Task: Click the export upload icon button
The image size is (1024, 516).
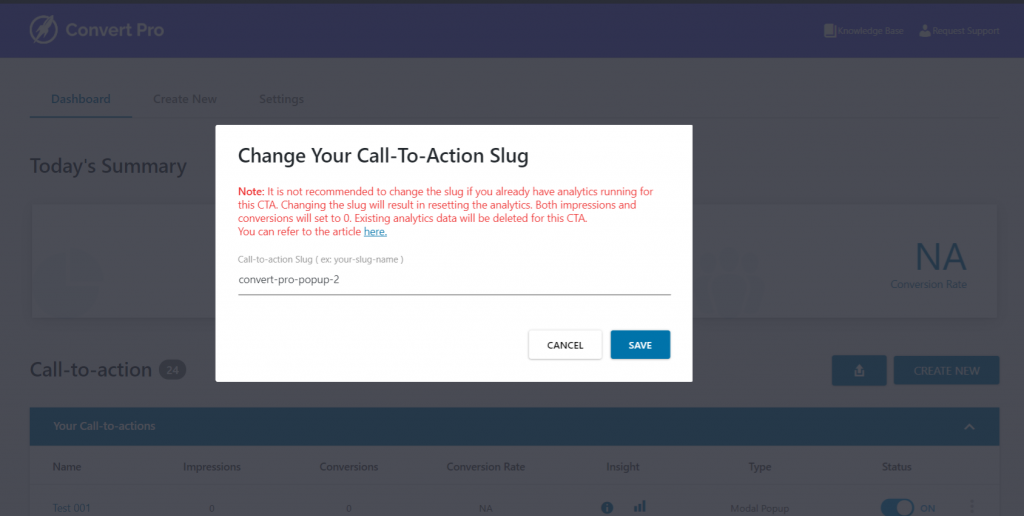Action: click(859, 370)
